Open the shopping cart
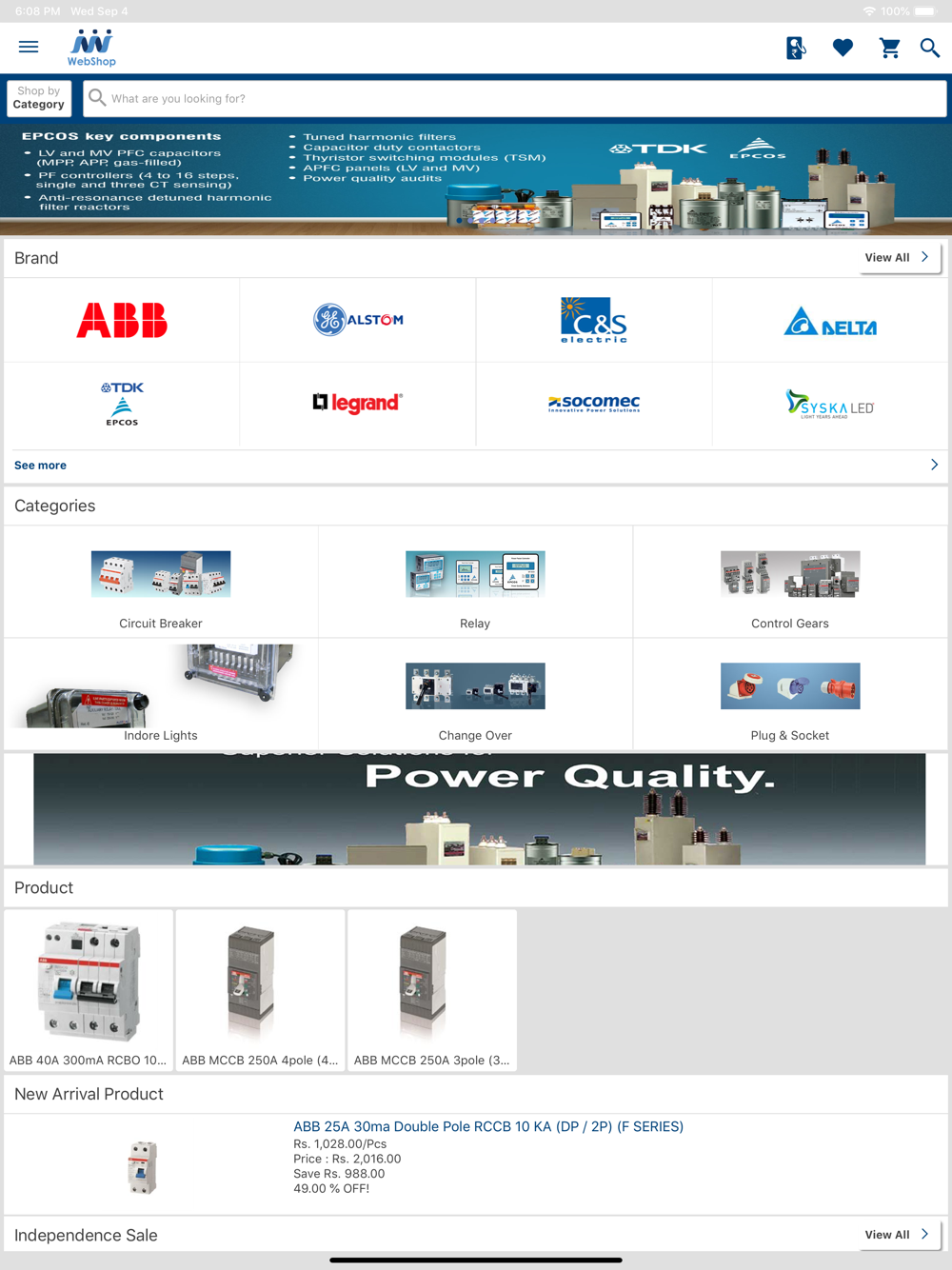This screenshot has width=952, height=1270. [x=889, y=48]
